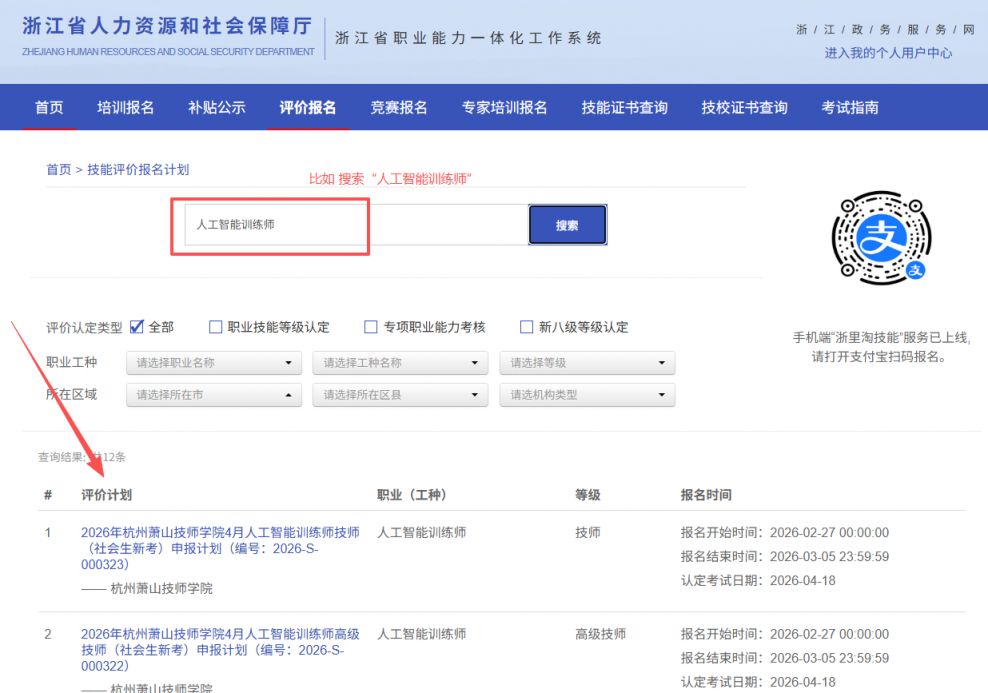Select the 评价报名 navigation tab
Screen dimensions: 988x693
point(307,108)
